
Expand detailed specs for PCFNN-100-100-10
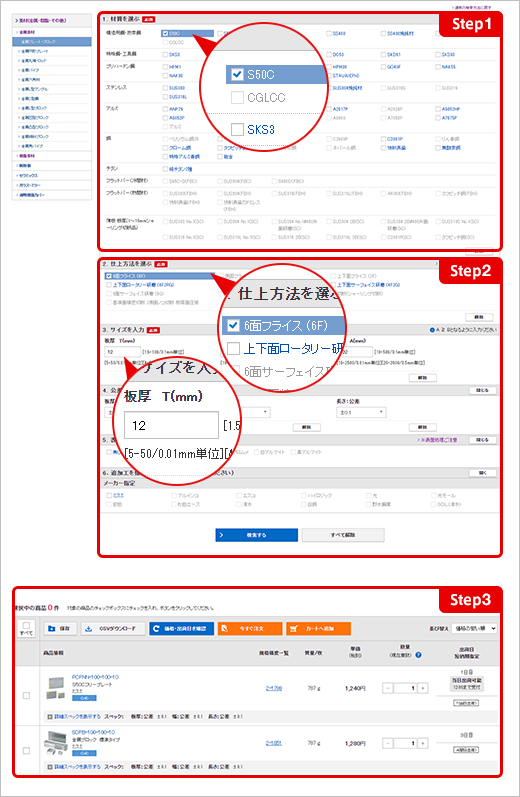coord(77,717)
